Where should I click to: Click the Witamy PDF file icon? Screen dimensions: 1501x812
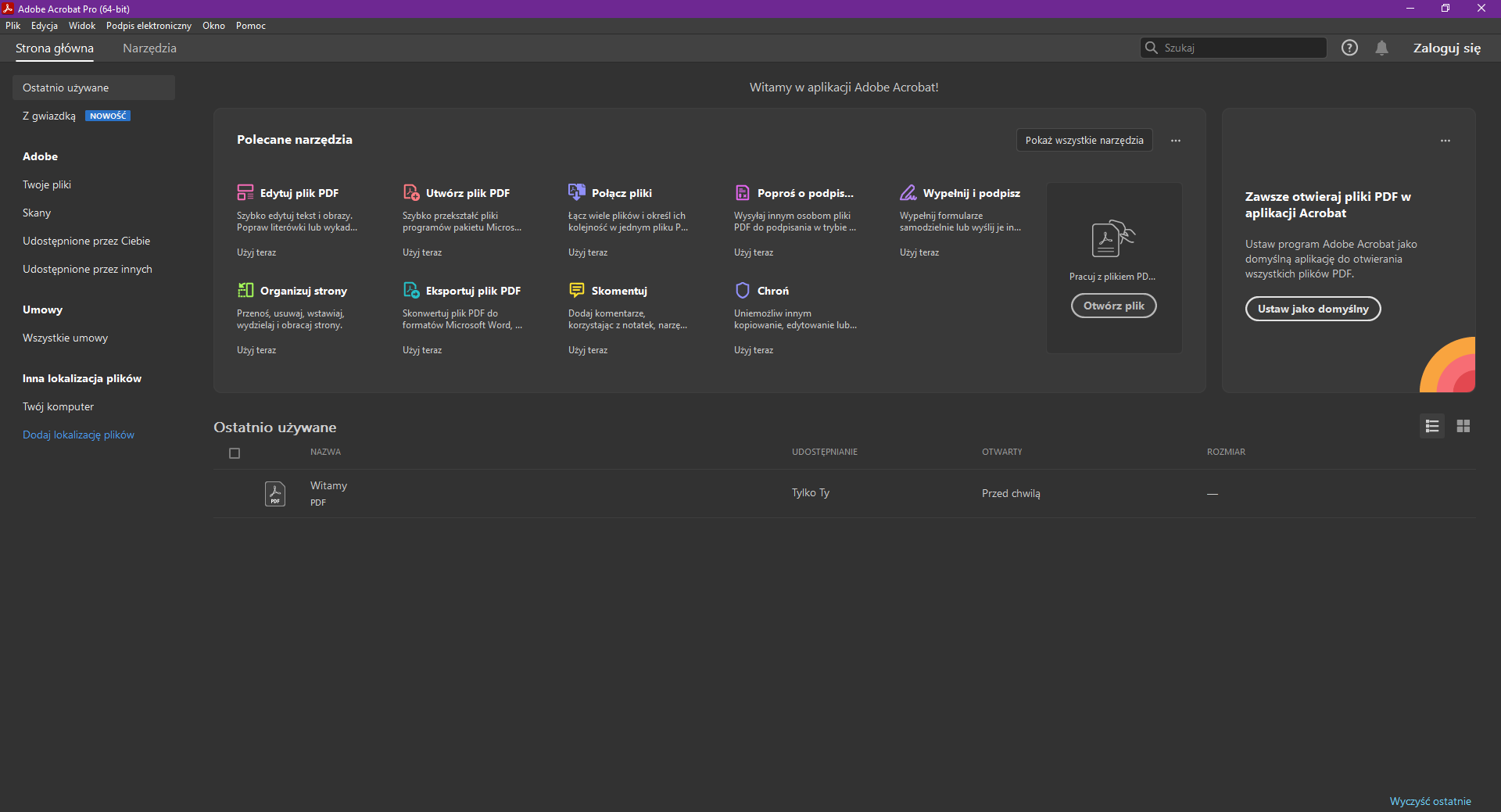click(x=275, y=493)
